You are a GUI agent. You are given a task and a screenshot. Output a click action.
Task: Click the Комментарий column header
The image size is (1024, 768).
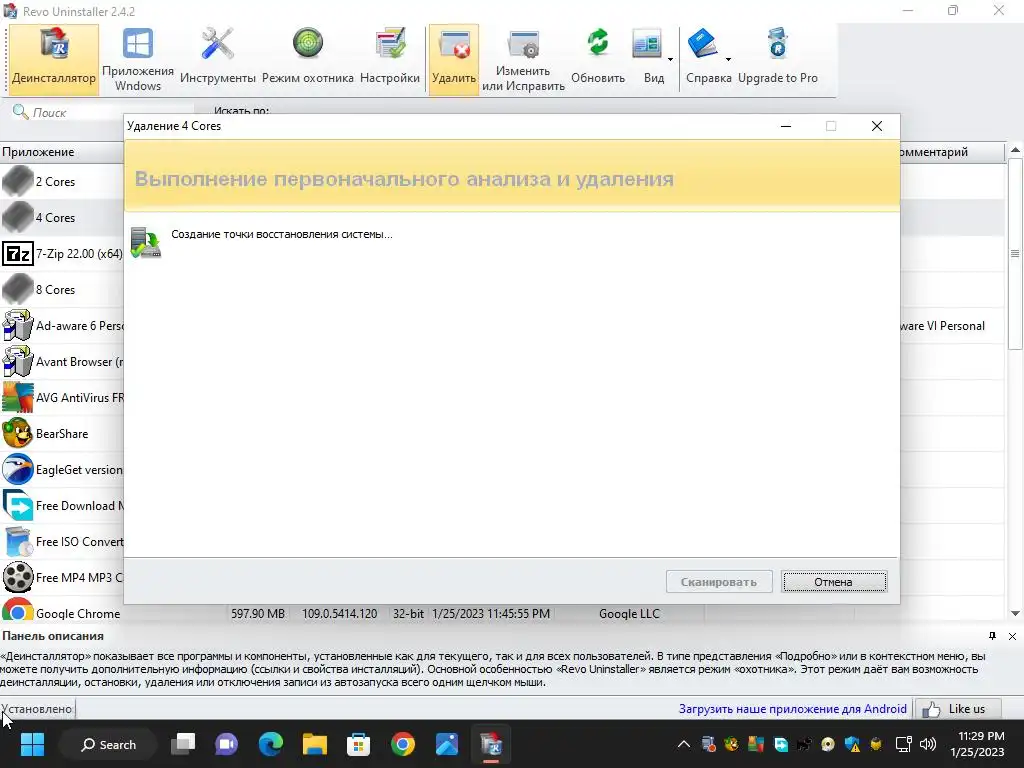[x=952, y=152]
